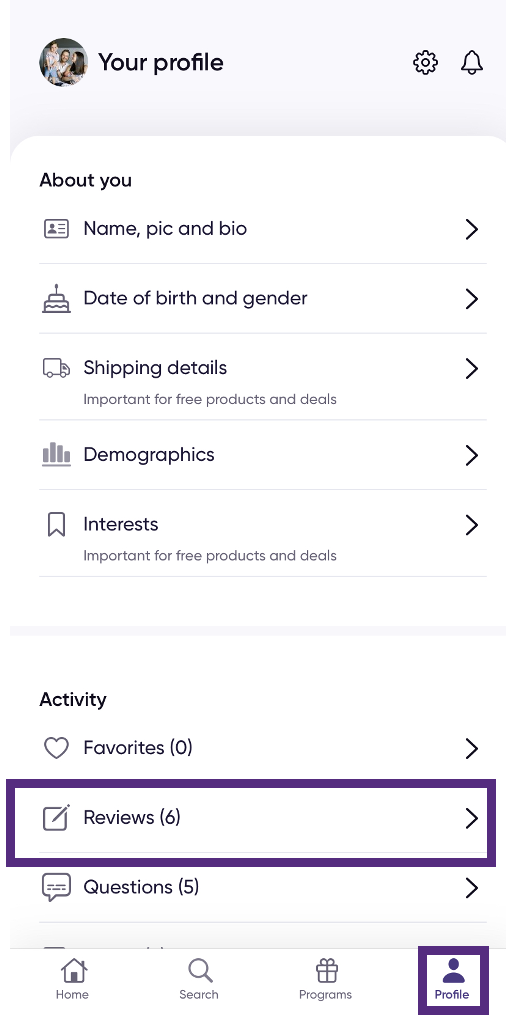Tap the profile photo avatar
506x1024 pixels.
pos(63,62)
